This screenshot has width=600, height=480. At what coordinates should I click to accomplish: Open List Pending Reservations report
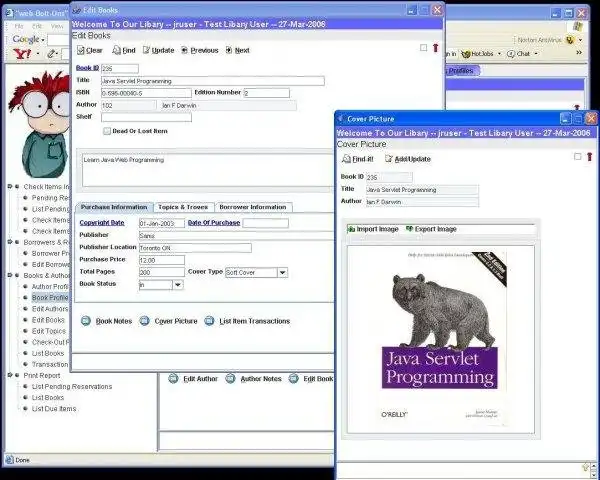(x=72, y=386)
